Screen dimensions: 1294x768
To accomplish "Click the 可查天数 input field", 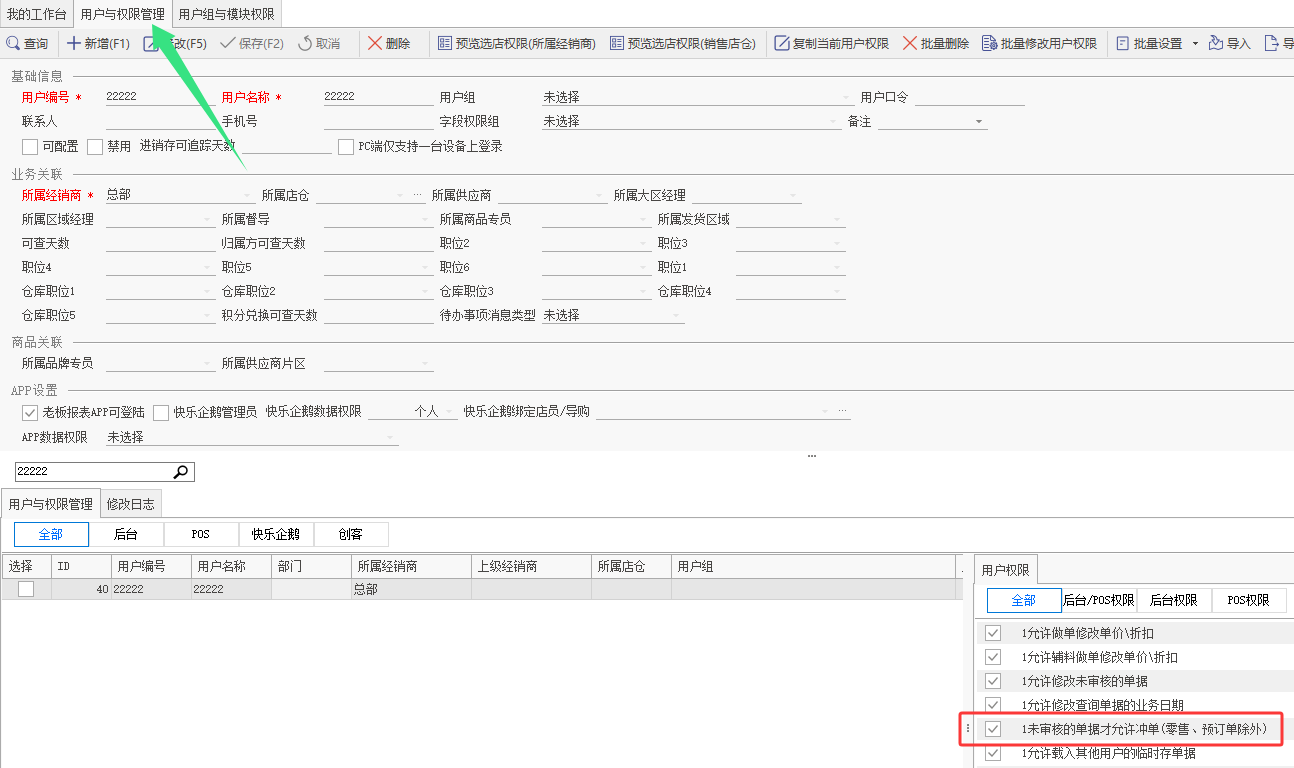I will [161, 244].
